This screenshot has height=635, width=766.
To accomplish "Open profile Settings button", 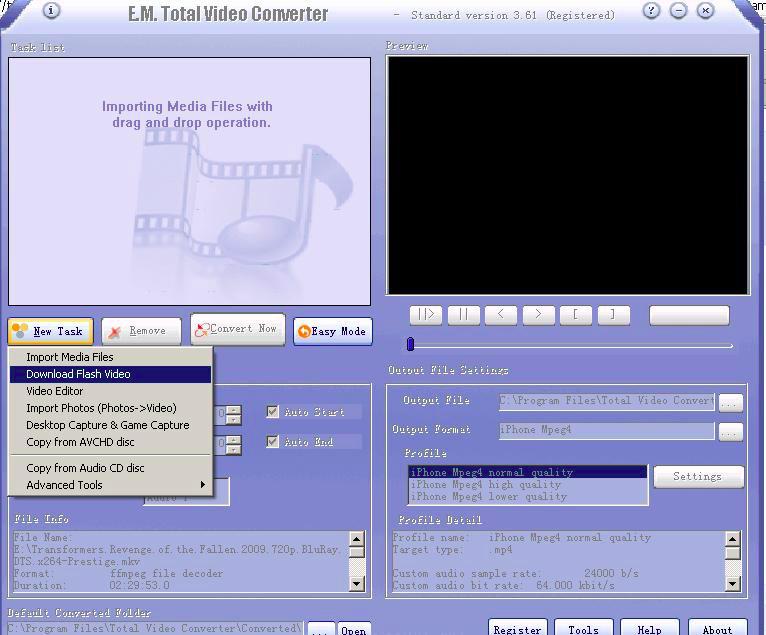I will coord(698,477).
